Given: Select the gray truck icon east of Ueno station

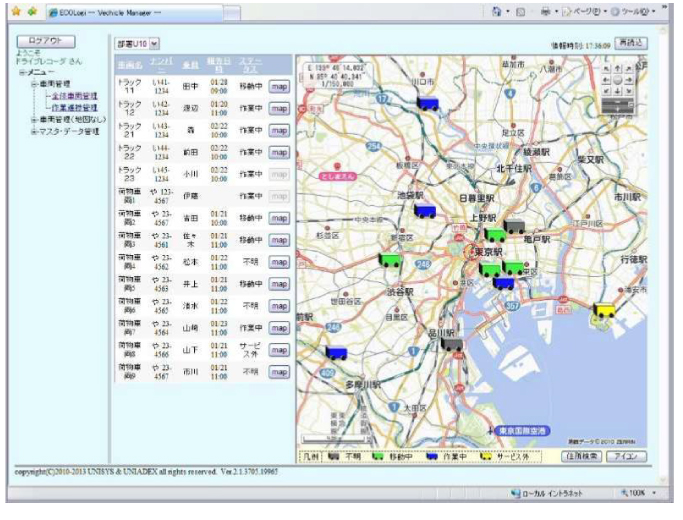Looking at the screenshot, I should coord(514,226).
